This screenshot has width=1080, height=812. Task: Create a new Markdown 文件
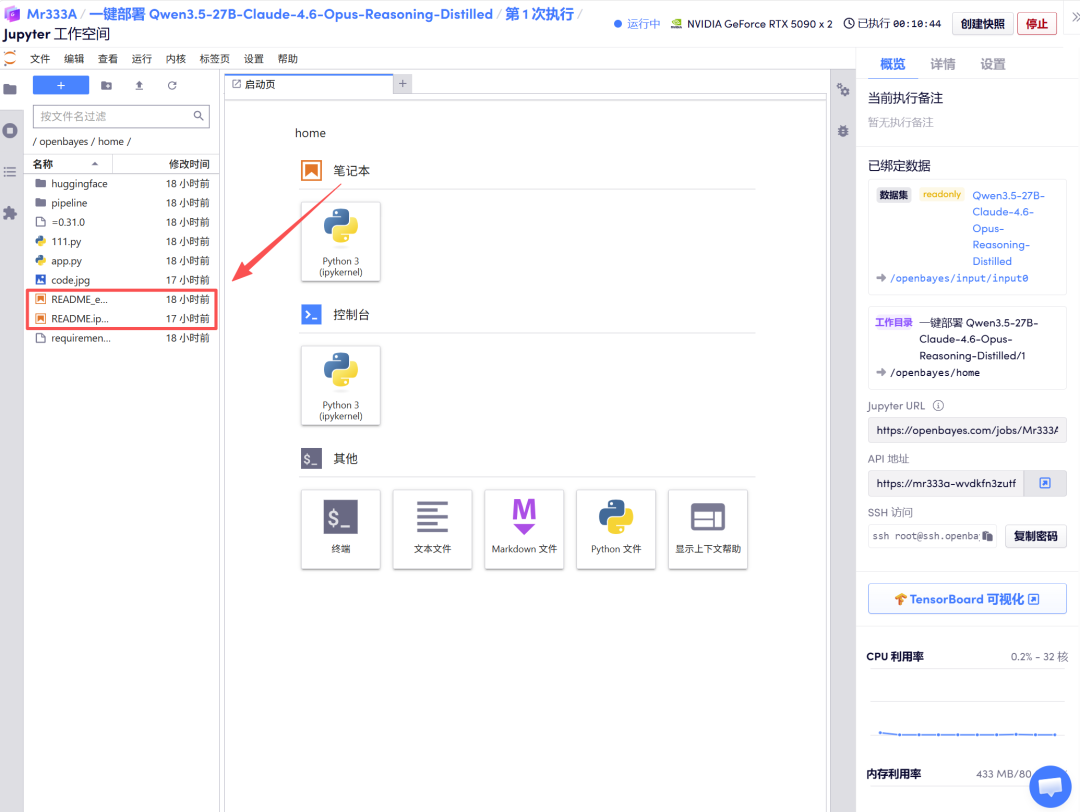(524, 529)
